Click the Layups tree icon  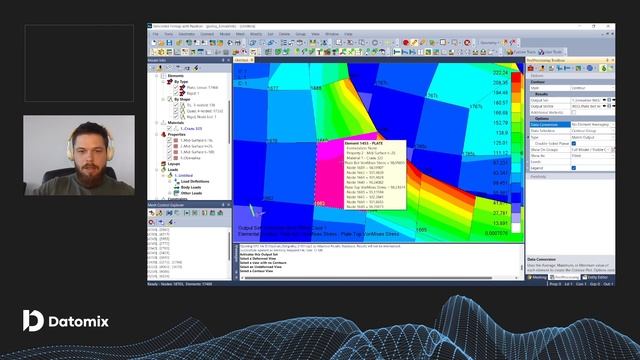point(164,164)
